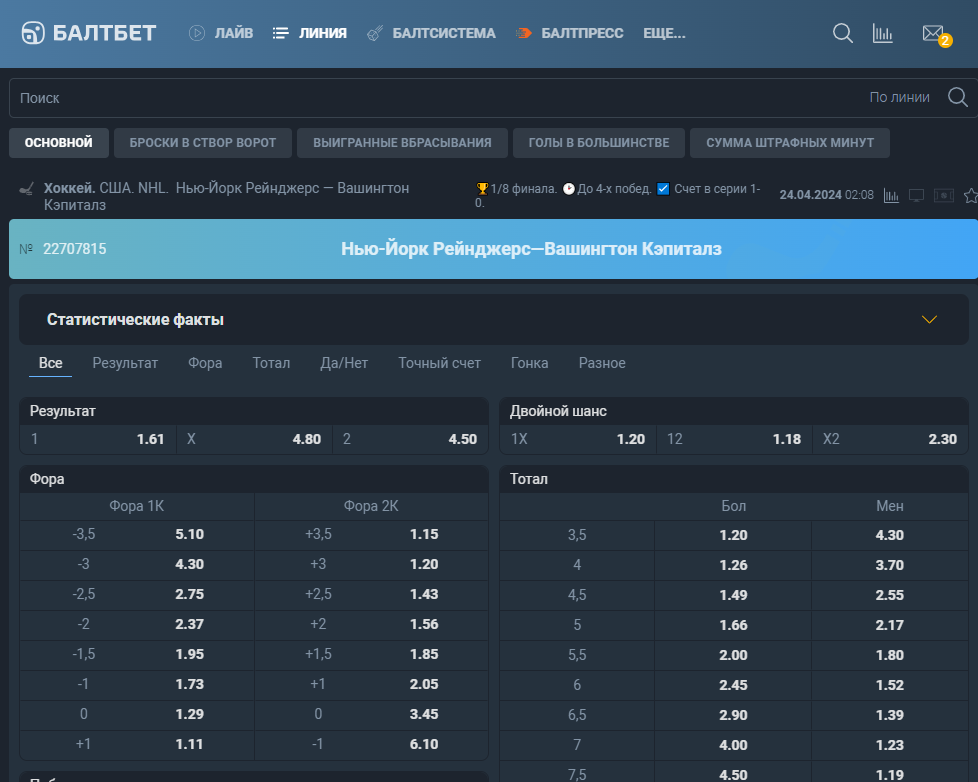Image resolution: width=978 pixels, height=782 pixels.
Task: Pick double chance X2 at 2.30
Action: pyautogui.click(x=890, y=439)
